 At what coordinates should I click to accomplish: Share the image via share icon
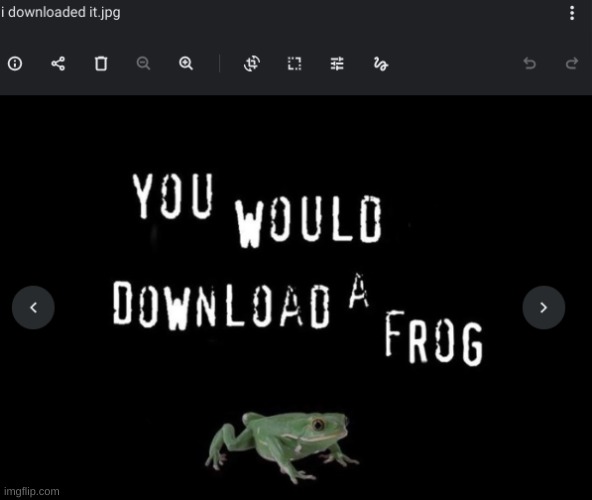pos(58,63)
